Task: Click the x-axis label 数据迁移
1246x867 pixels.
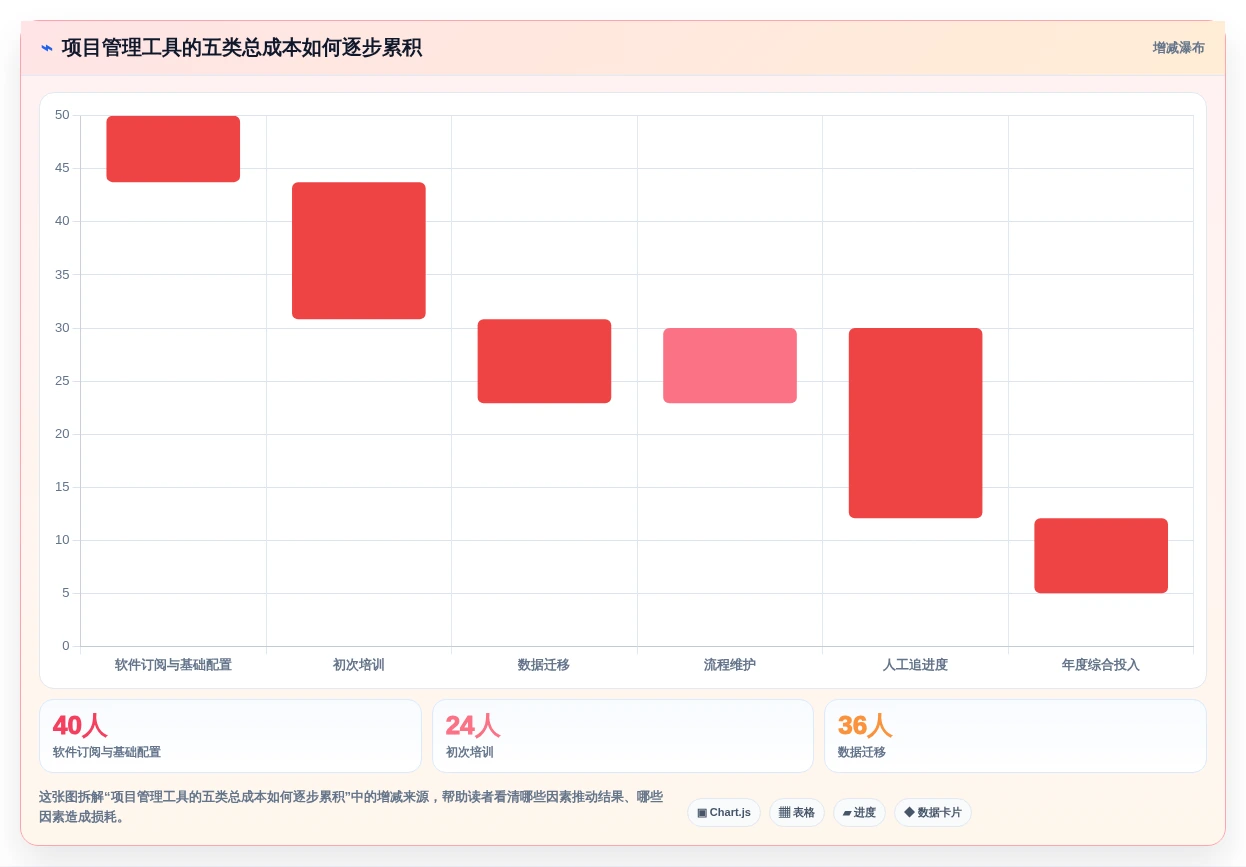Action: pos(544,665)
